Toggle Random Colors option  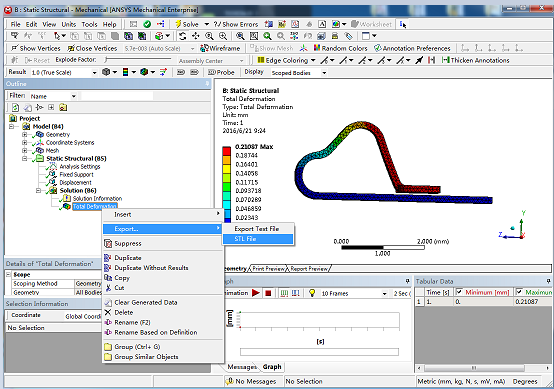click(340, 48)
